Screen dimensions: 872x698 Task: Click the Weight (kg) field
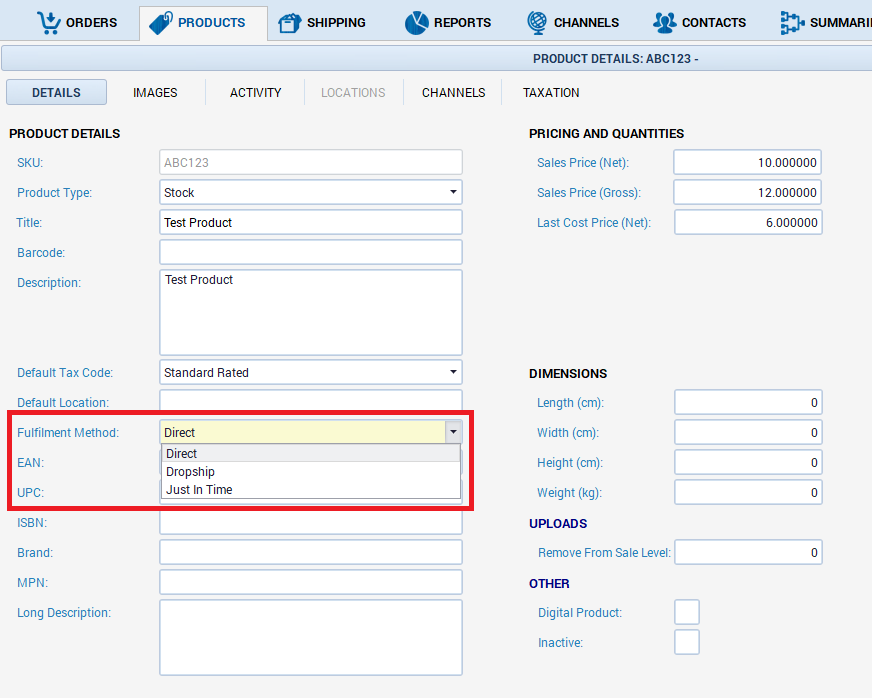click(748, 492)
